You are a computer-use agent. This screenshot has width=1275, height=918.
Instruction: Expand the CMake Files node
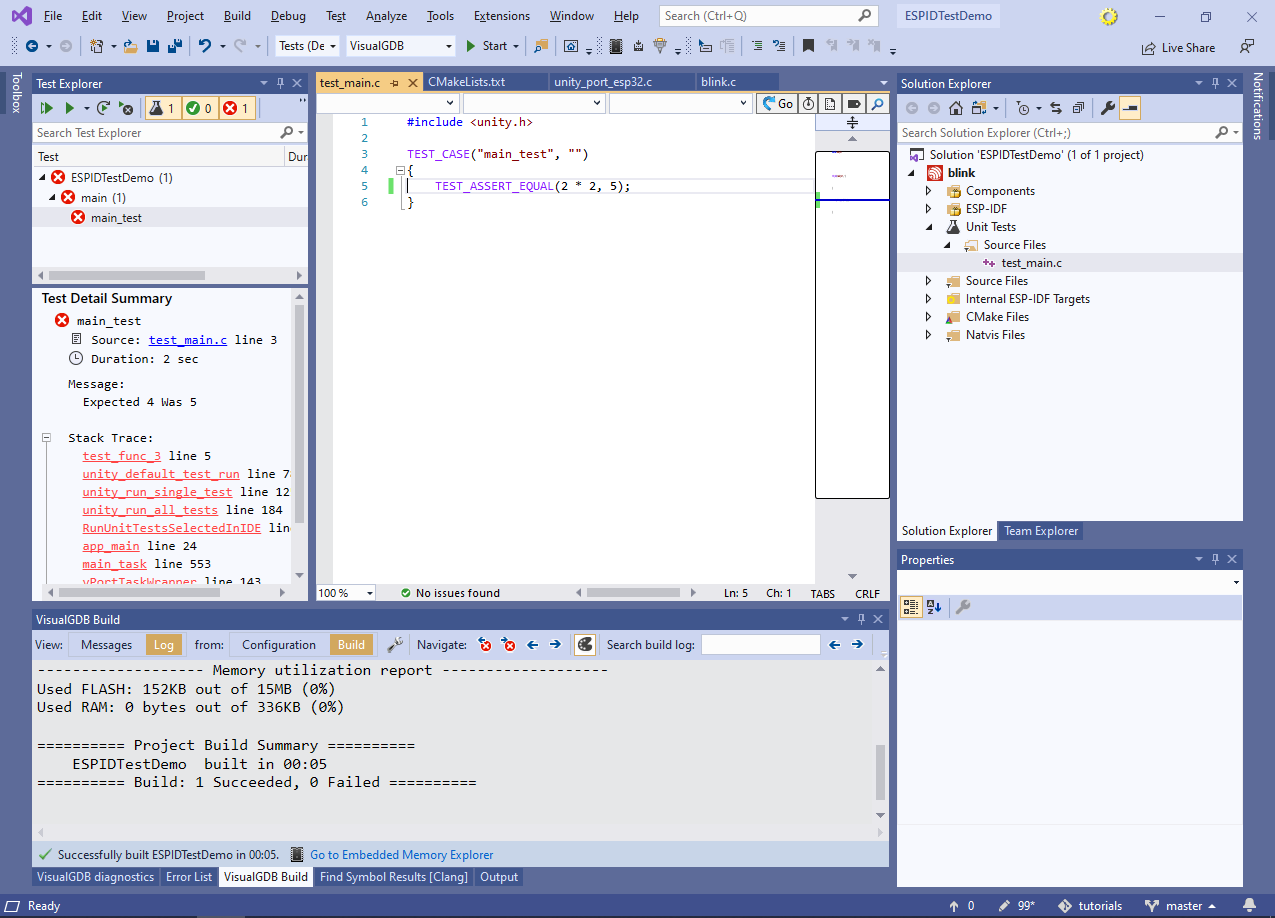[928, 317]
